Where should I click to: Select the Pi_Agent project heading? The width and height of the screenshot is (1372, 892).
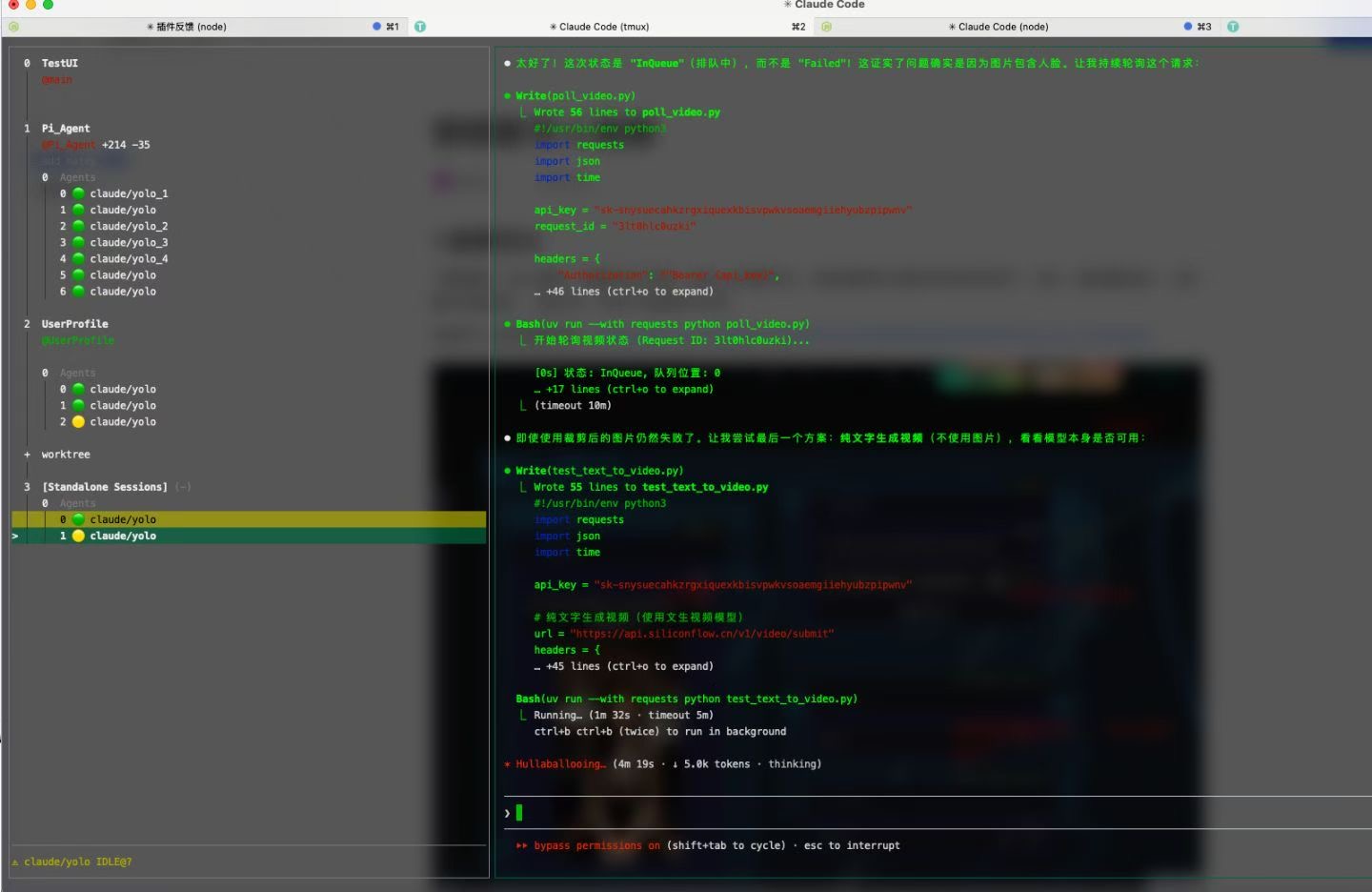pyautogui.click(x=66, y=128)
